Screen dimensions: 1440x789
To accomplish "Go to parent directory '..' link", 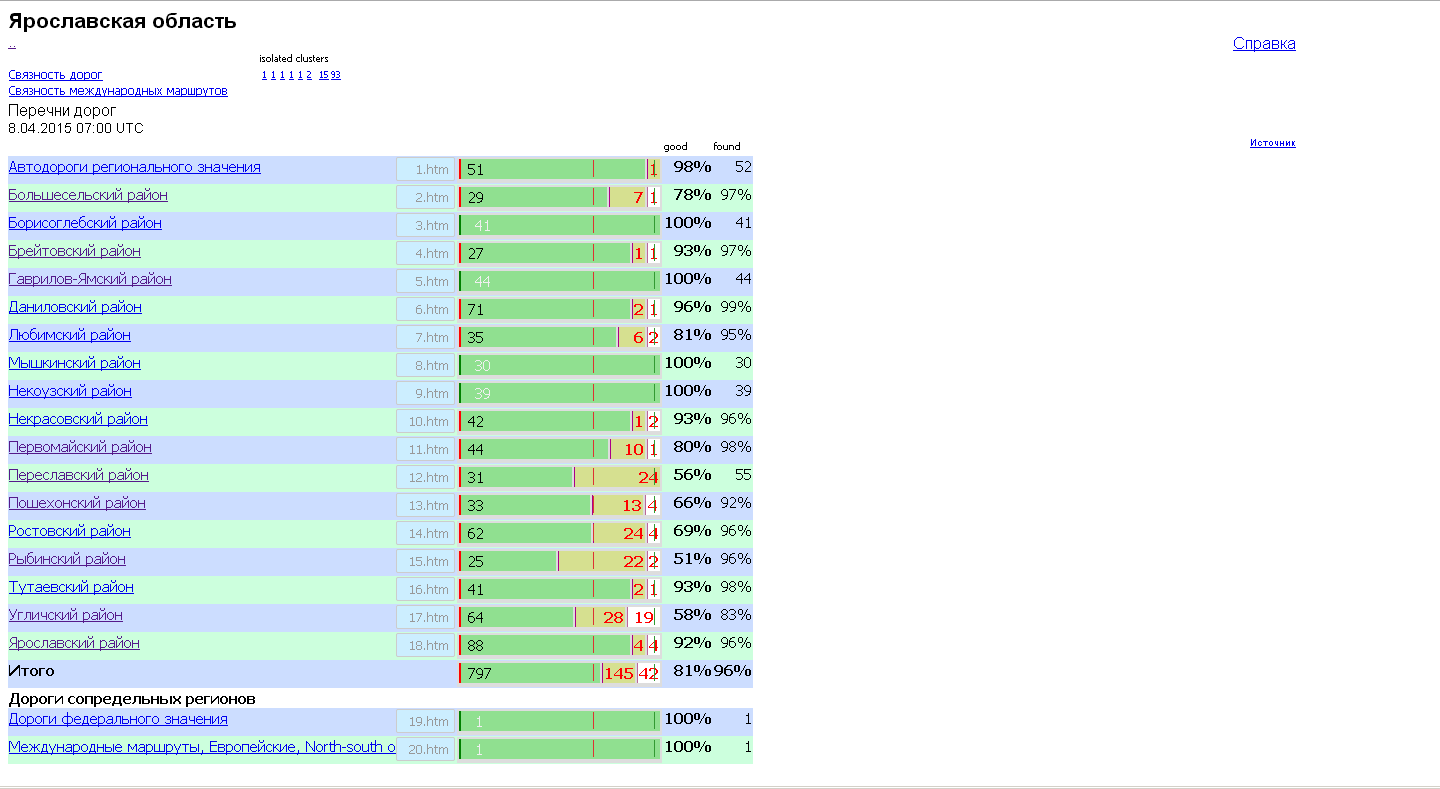I will coord(12,44).
